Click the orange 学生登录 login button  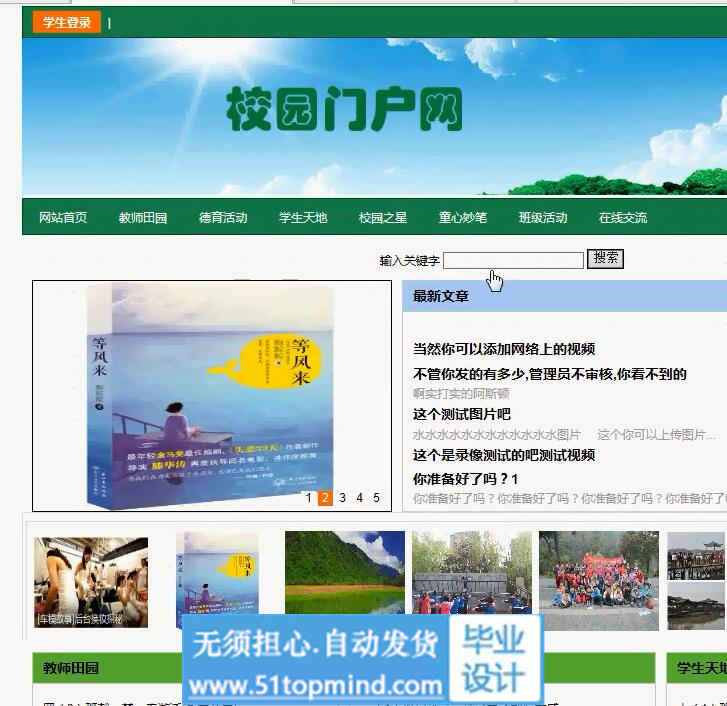[x=66, y=22]
